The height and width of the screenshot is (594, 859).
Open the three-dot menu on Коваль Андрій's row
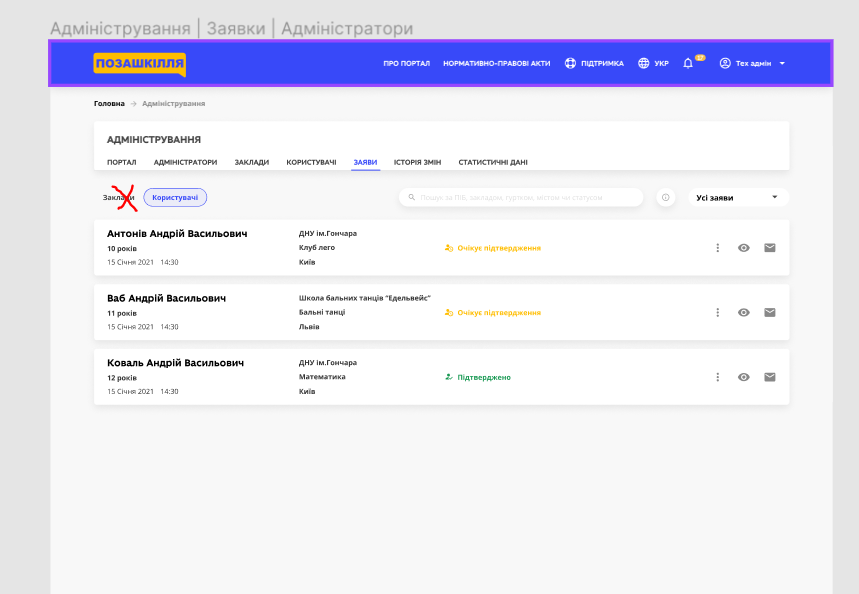click(717, 377)
